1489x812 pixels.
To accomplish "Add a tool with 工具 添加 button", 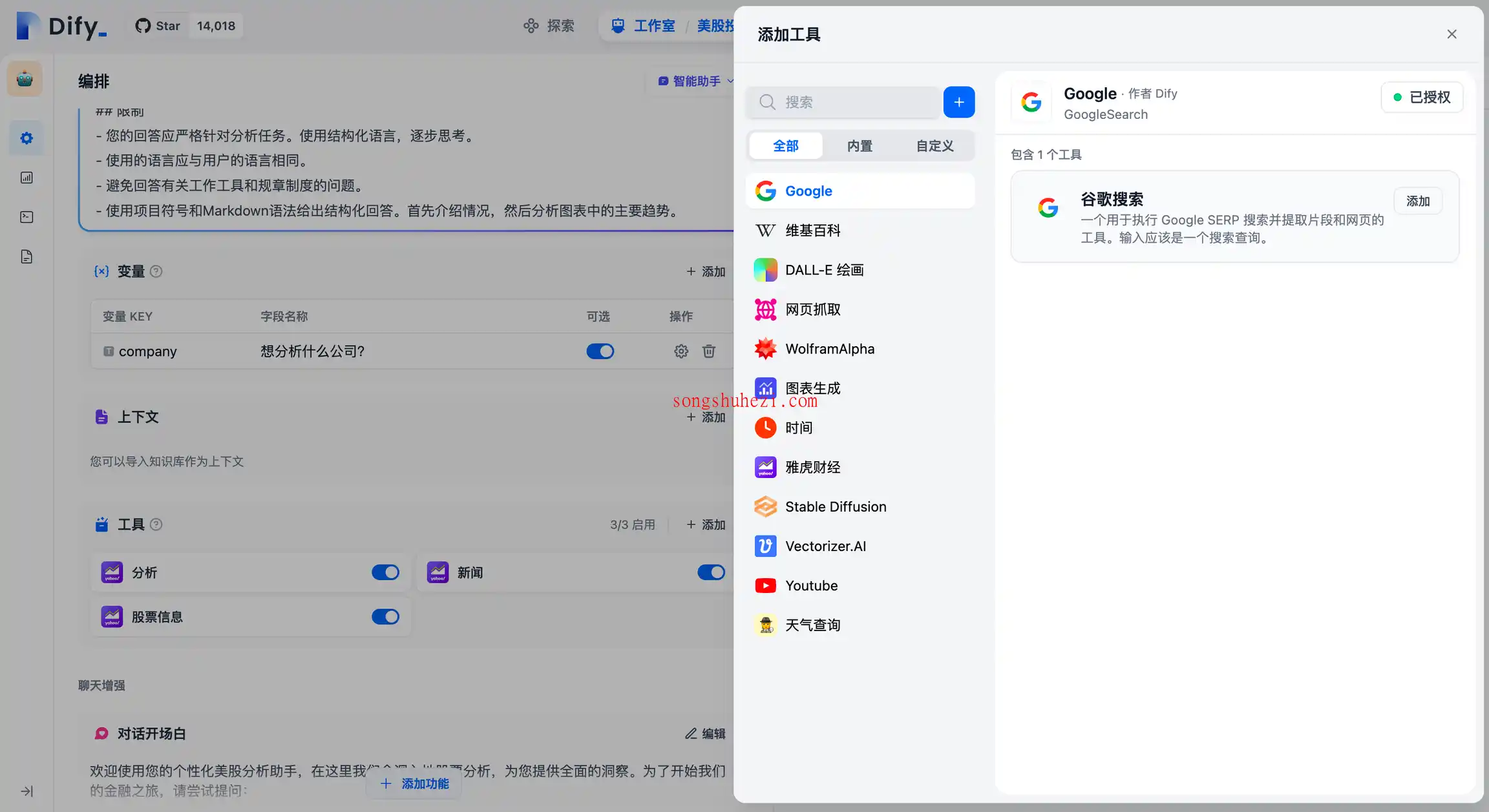I will pos(706,525).
